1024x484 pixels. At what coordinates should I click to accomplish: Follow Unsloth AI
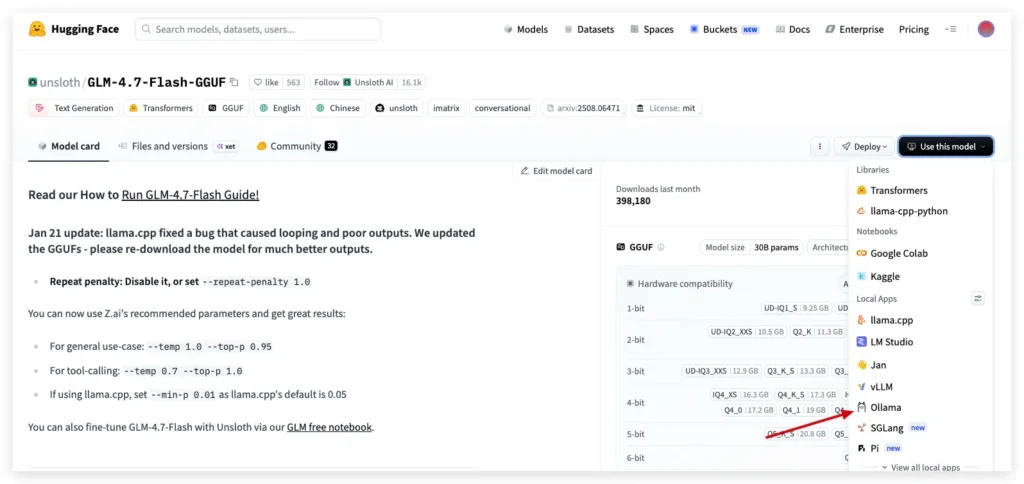click(353, 82)
